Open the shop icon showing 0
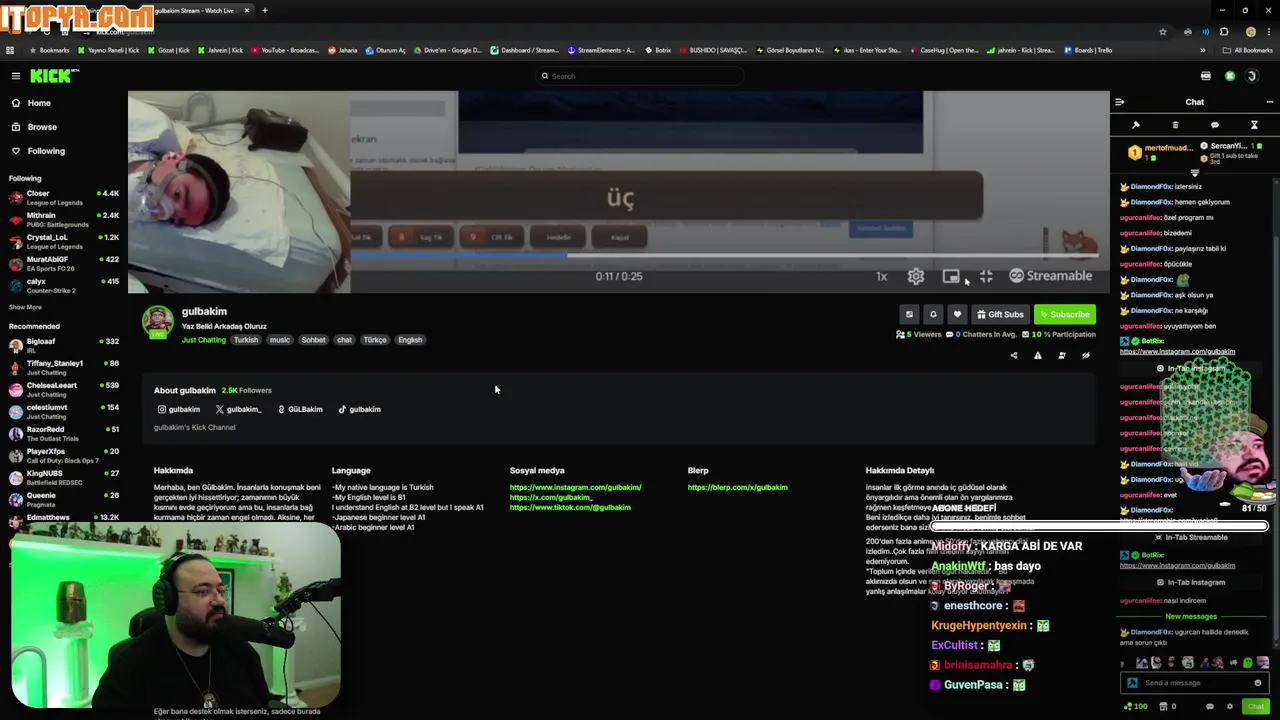 pyautogui.click(x=1168, y=707)
